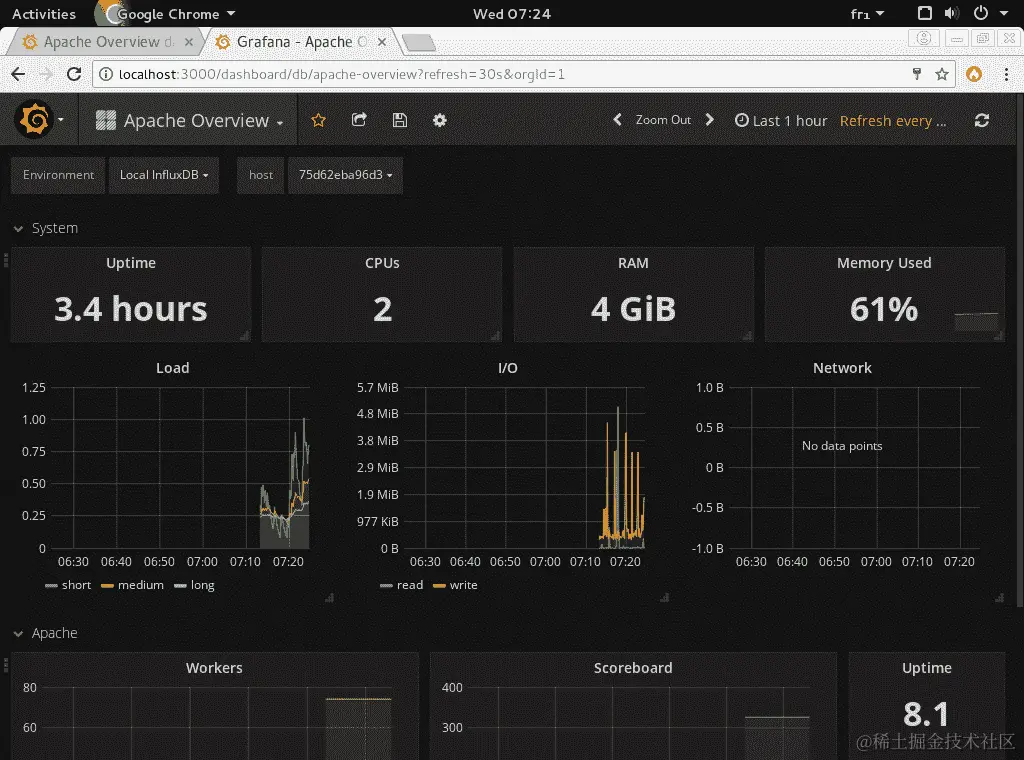Click the CPUs panel title
Image resolution: width=1024 pixels, height=760 pixels.
pos(382,262)
